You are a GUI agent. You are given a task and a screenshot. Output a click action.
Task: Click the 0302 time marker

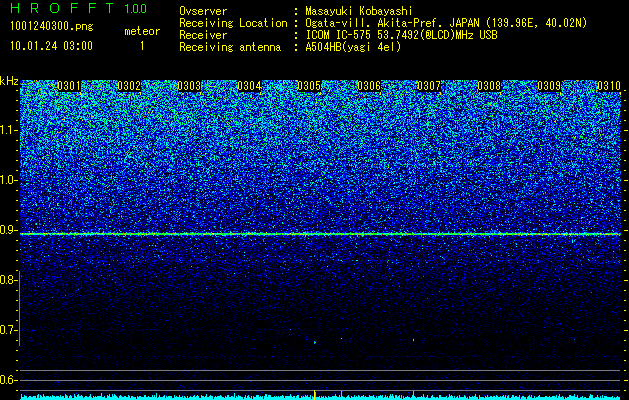[129, 86]
